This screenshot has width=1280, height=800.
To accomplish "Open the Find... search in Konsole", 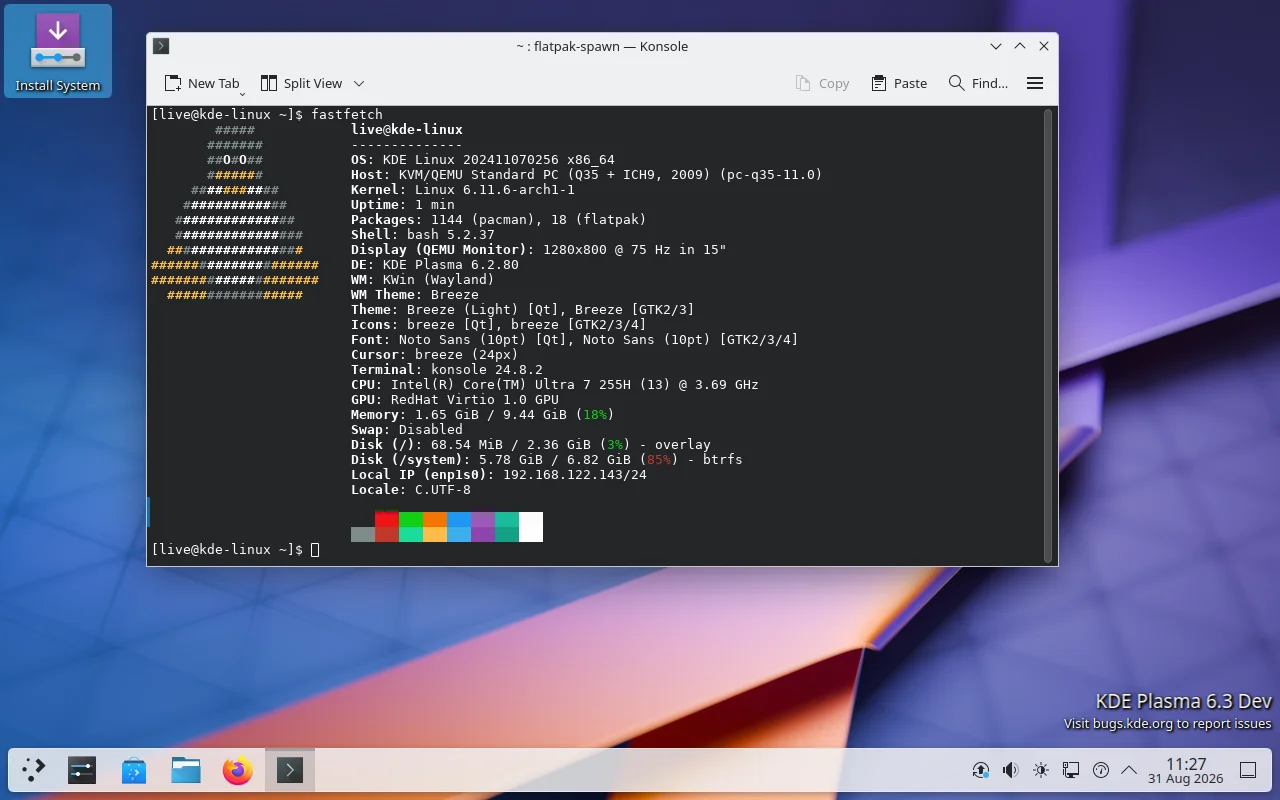I will (x=978, y=84).
